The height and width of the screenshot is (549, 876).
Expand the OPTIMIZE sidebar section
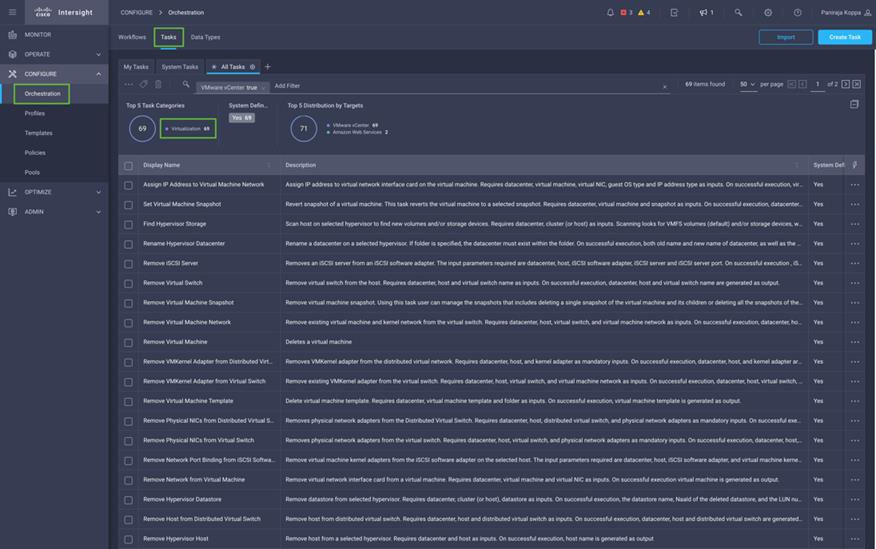point(54,192)
